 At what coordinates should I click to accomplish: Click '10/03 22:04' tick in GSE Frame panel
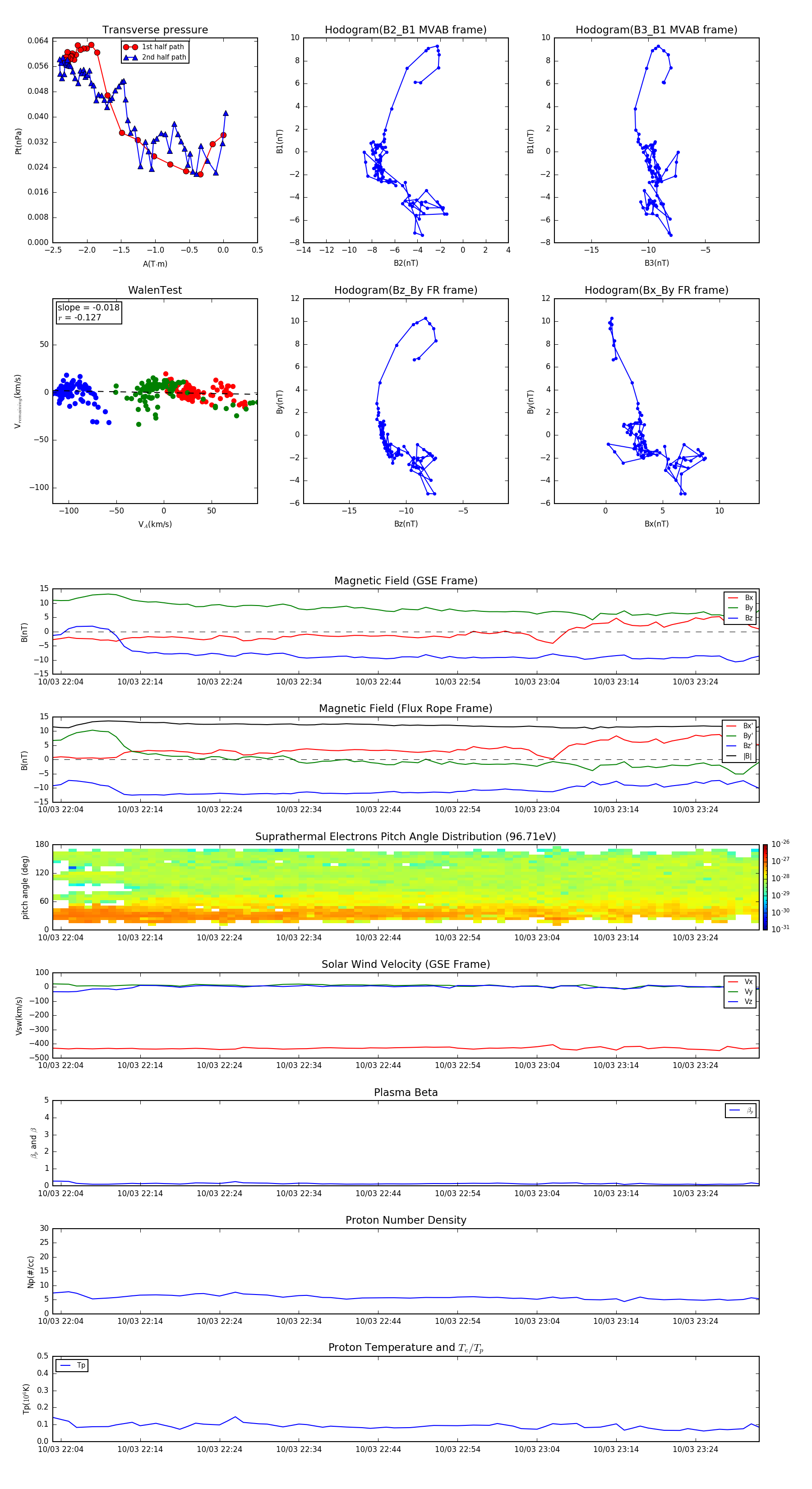(x=61, y=682)
